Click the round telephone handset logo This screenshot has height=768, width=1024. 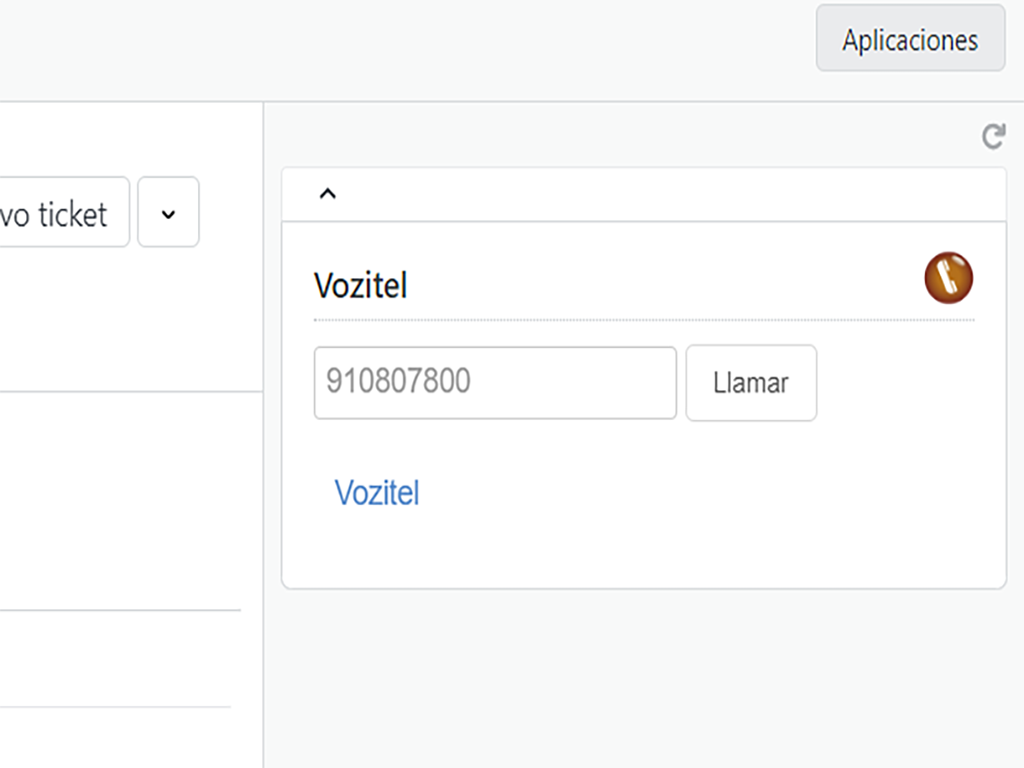point(948,278)
